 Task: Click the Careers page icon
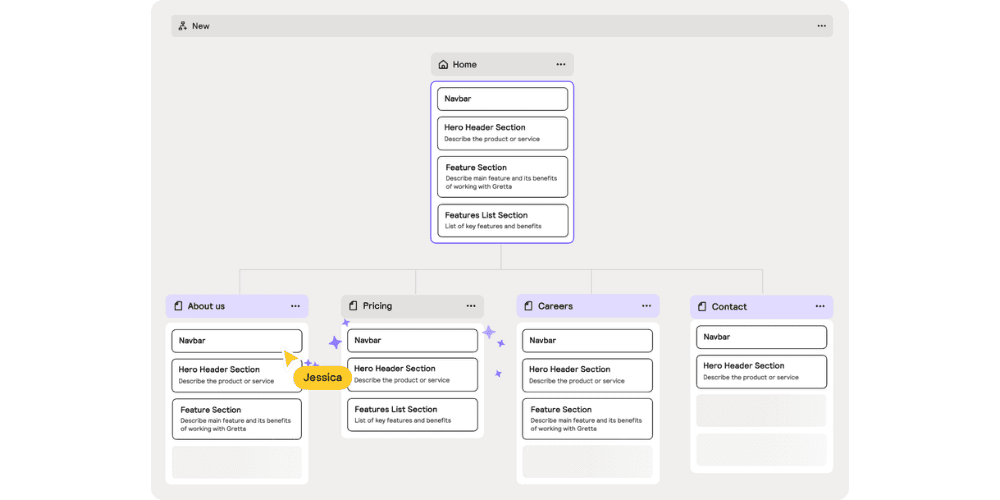[x=528, y=306]
